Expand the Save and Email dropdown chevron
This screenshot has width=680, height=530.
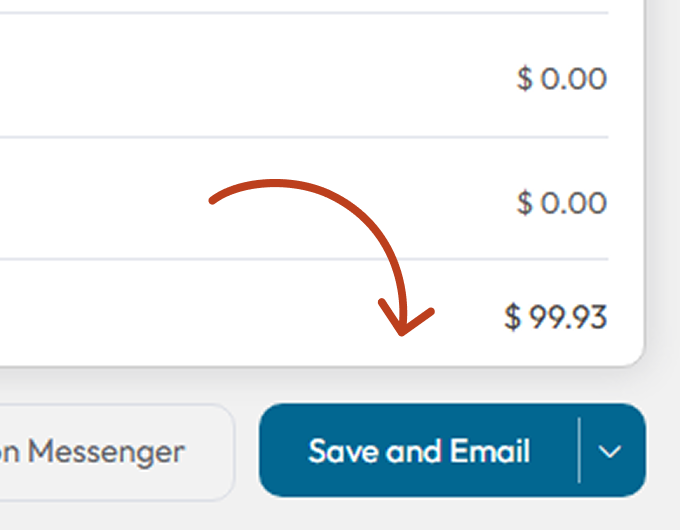[x=610, y=451]
